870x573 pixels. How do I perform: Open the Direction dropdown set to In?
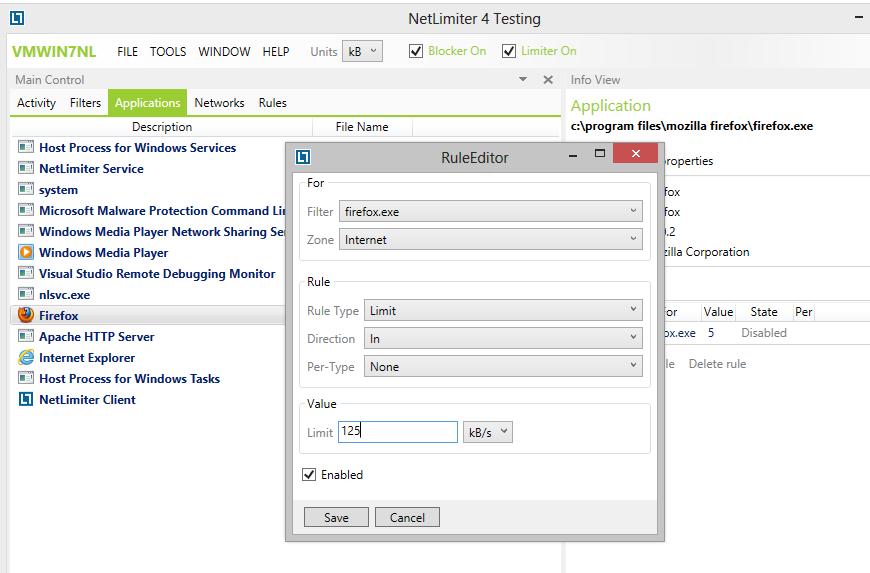point(503,339)
